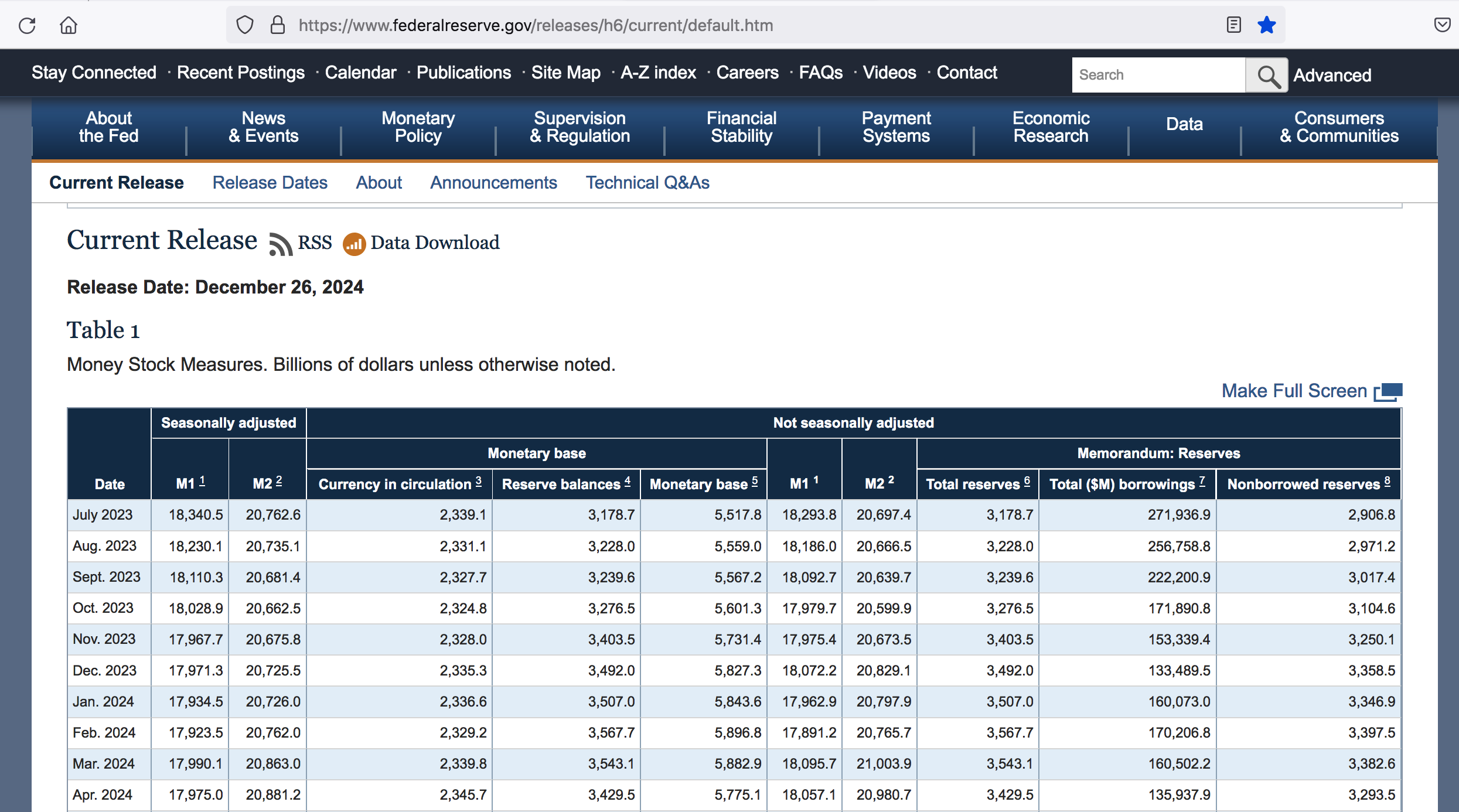
Task: Click Release Date: December 26, 2024 text
Action: pyautogui.click(x=215, y=287)
